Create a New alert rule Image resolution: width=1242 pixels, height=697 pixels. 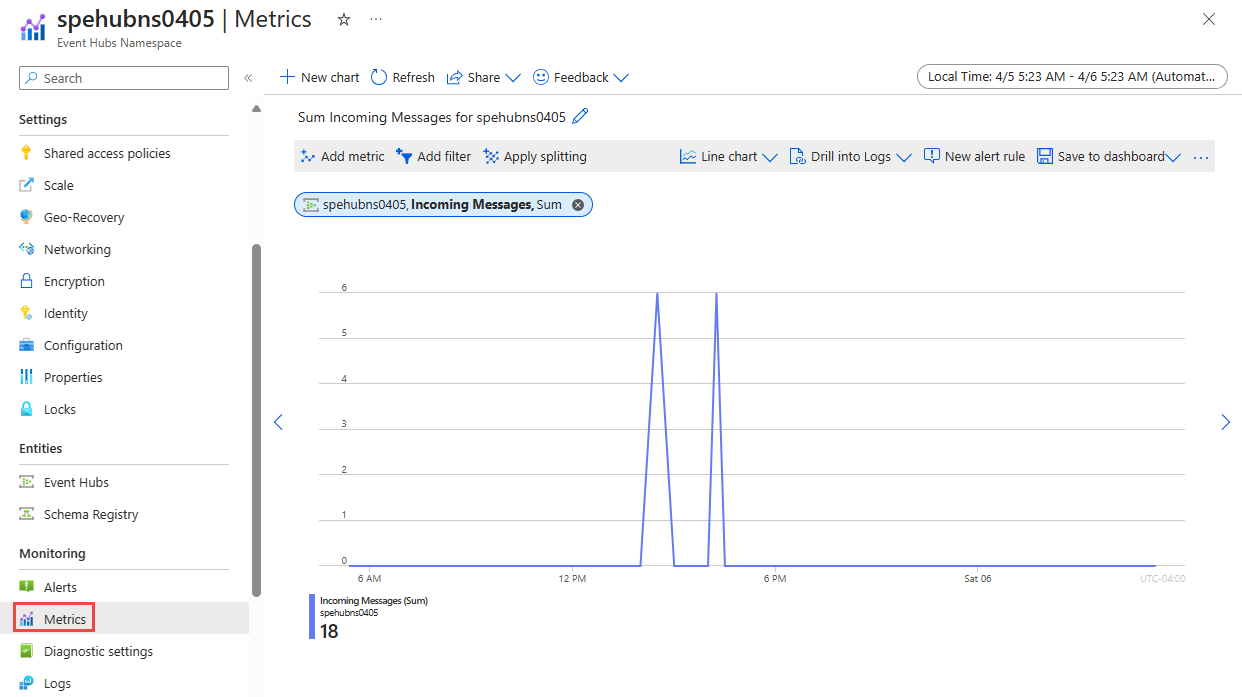(x=974, y=157)
